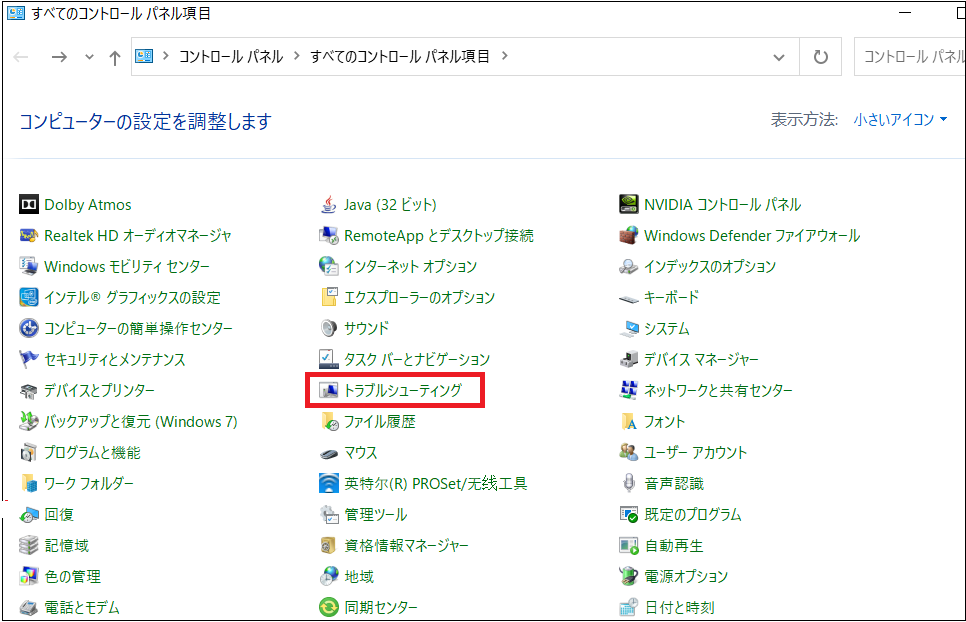The width and height of the screenshot is (966, 622).
Task: Open the 自動再生 link
Action: pyautogui.click(x=674, y=546)
